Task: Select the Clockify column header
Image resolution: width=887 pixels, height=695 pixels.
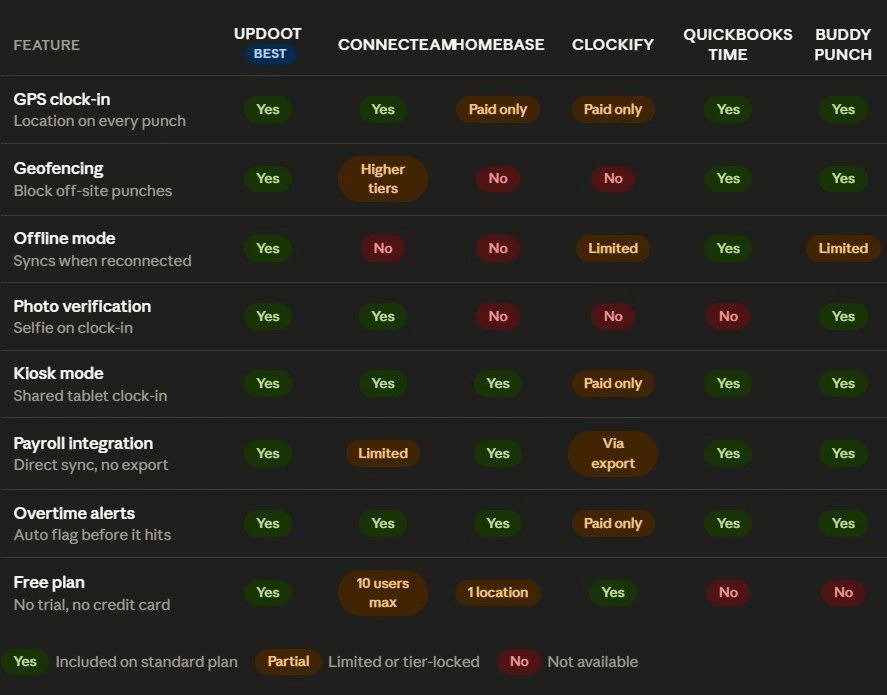Action: pyautogui.click(x=613, y=45)
